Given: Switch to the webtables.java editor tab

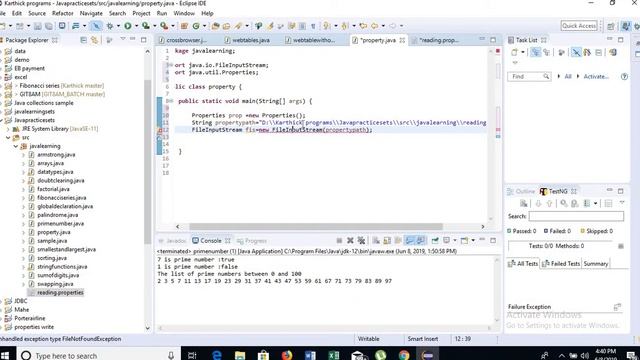Looking at the screenshot, I should (x=247, y=40).
